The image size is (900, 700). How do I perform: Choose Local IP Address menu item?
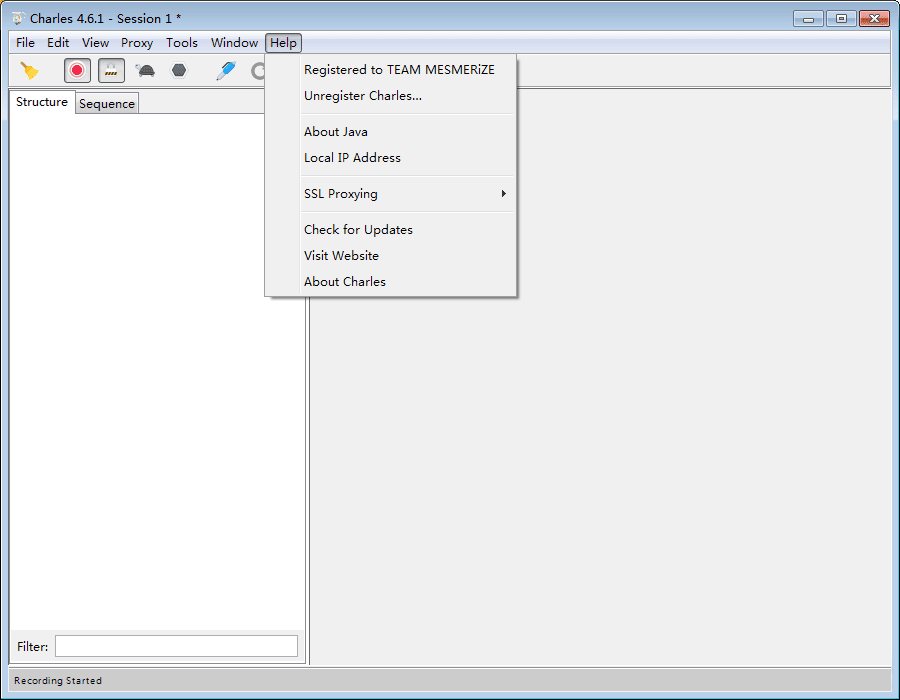[391, 158]
